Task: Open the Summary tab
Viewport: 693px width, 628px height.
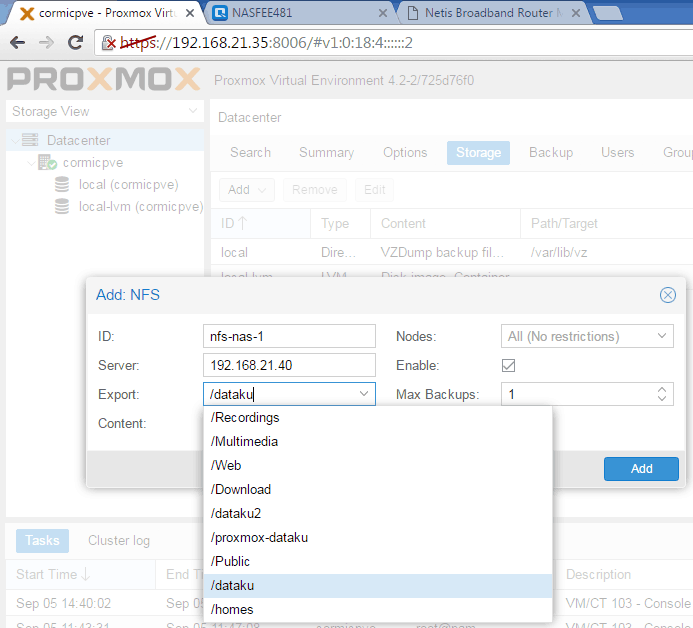Action: point(327,152)
